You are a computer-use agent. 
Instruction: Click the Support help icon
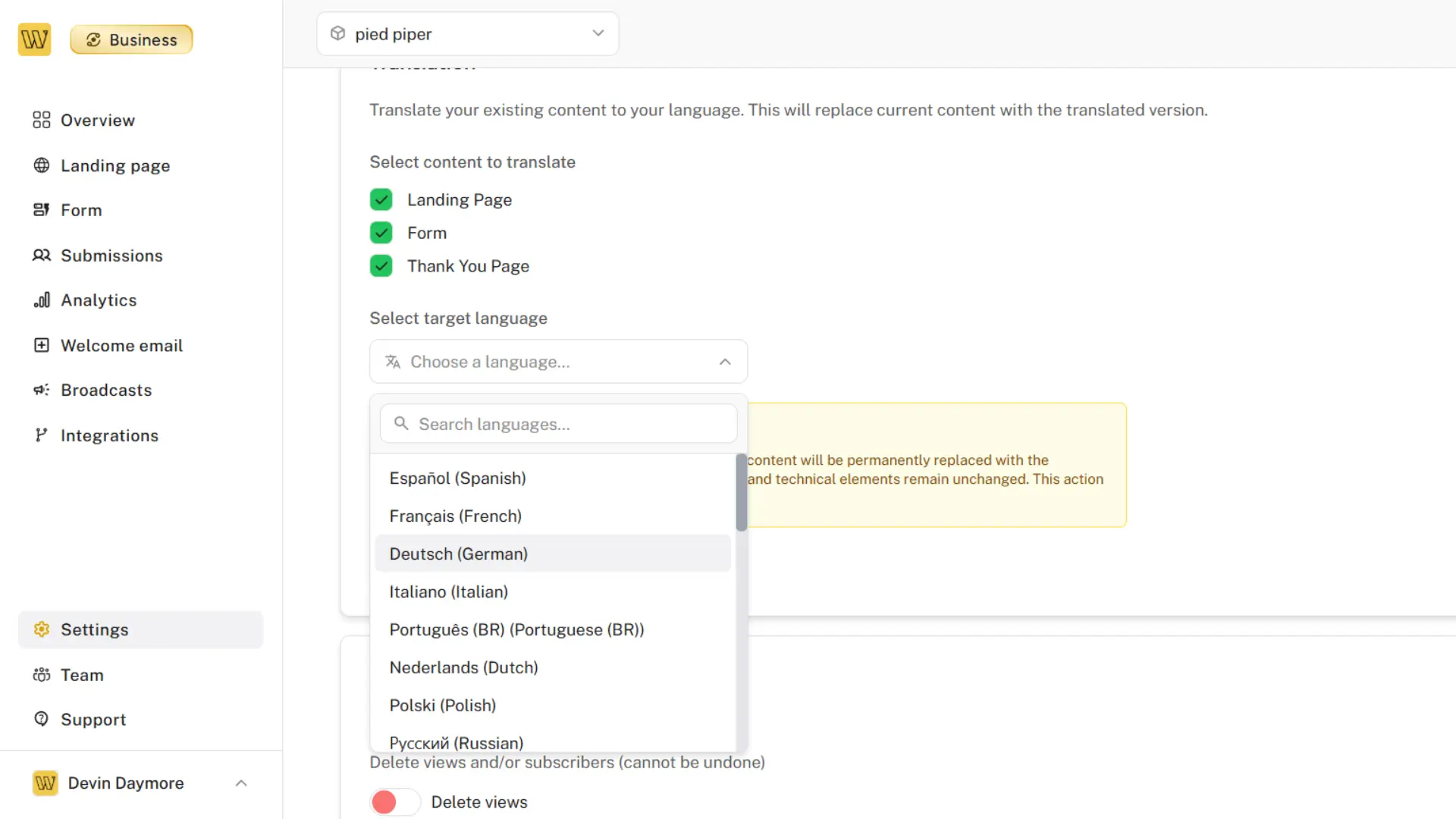[x=41, y=719]
